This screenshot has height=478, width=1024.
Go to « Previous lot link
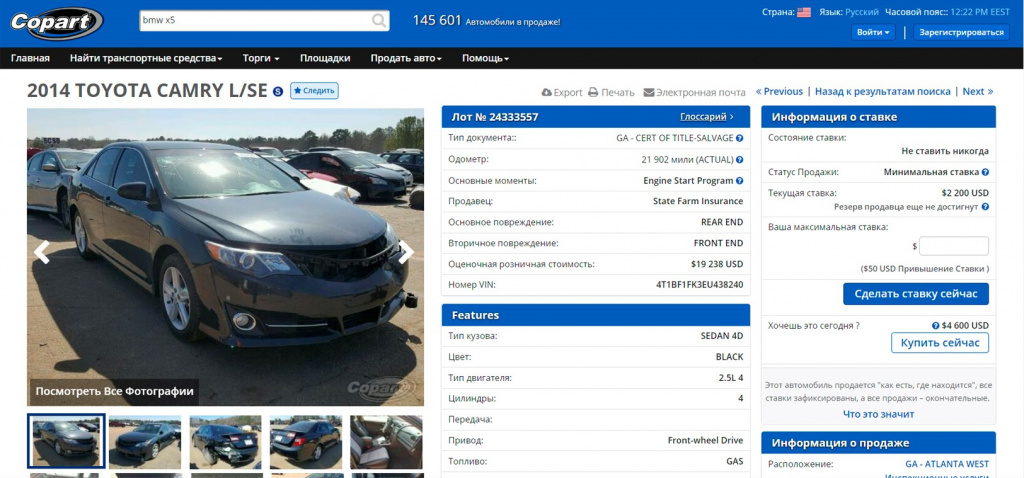click(x=779, y=91)
